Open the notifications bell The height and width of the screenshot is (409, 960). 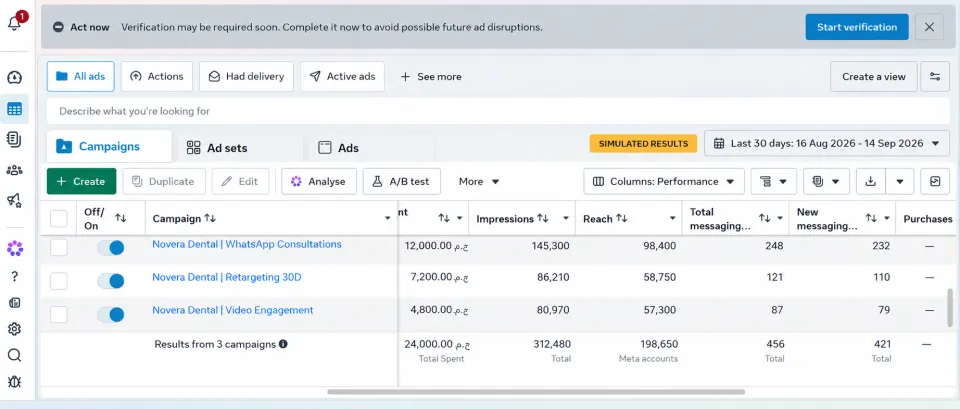(15, 23)
